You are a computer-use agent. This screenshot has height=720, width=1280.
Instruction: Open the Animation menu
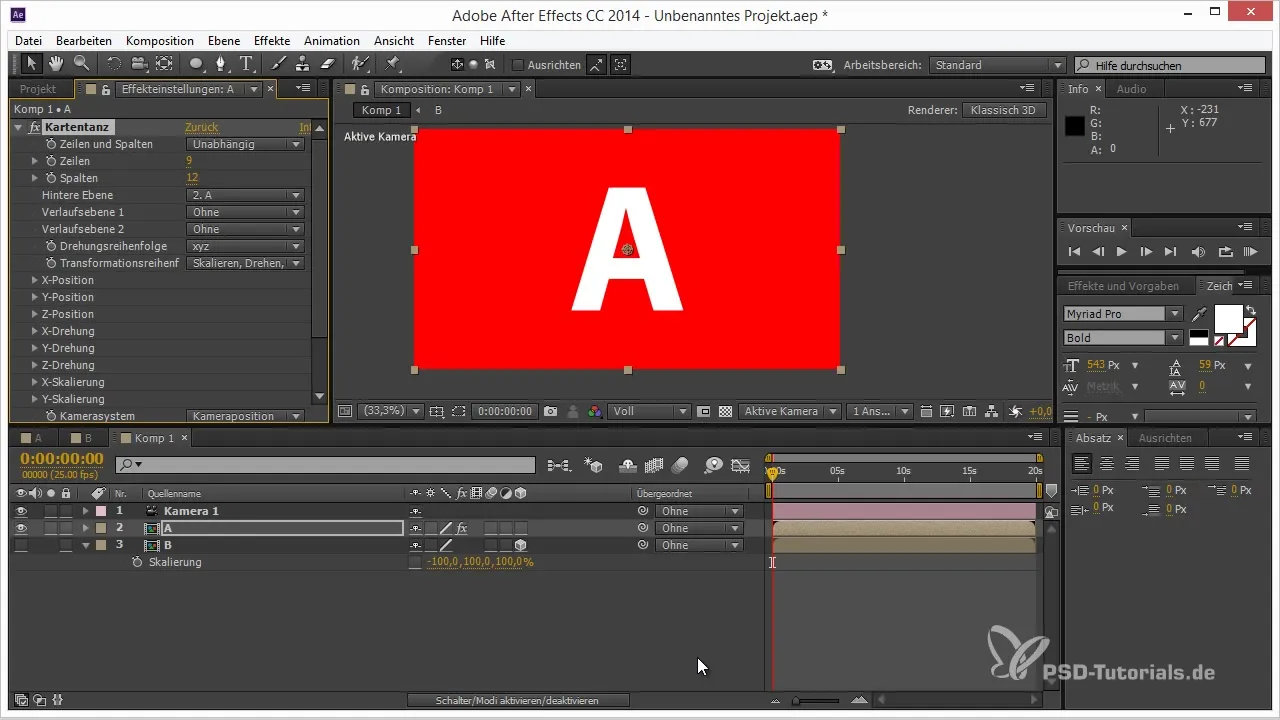click(x=332, y=41)
